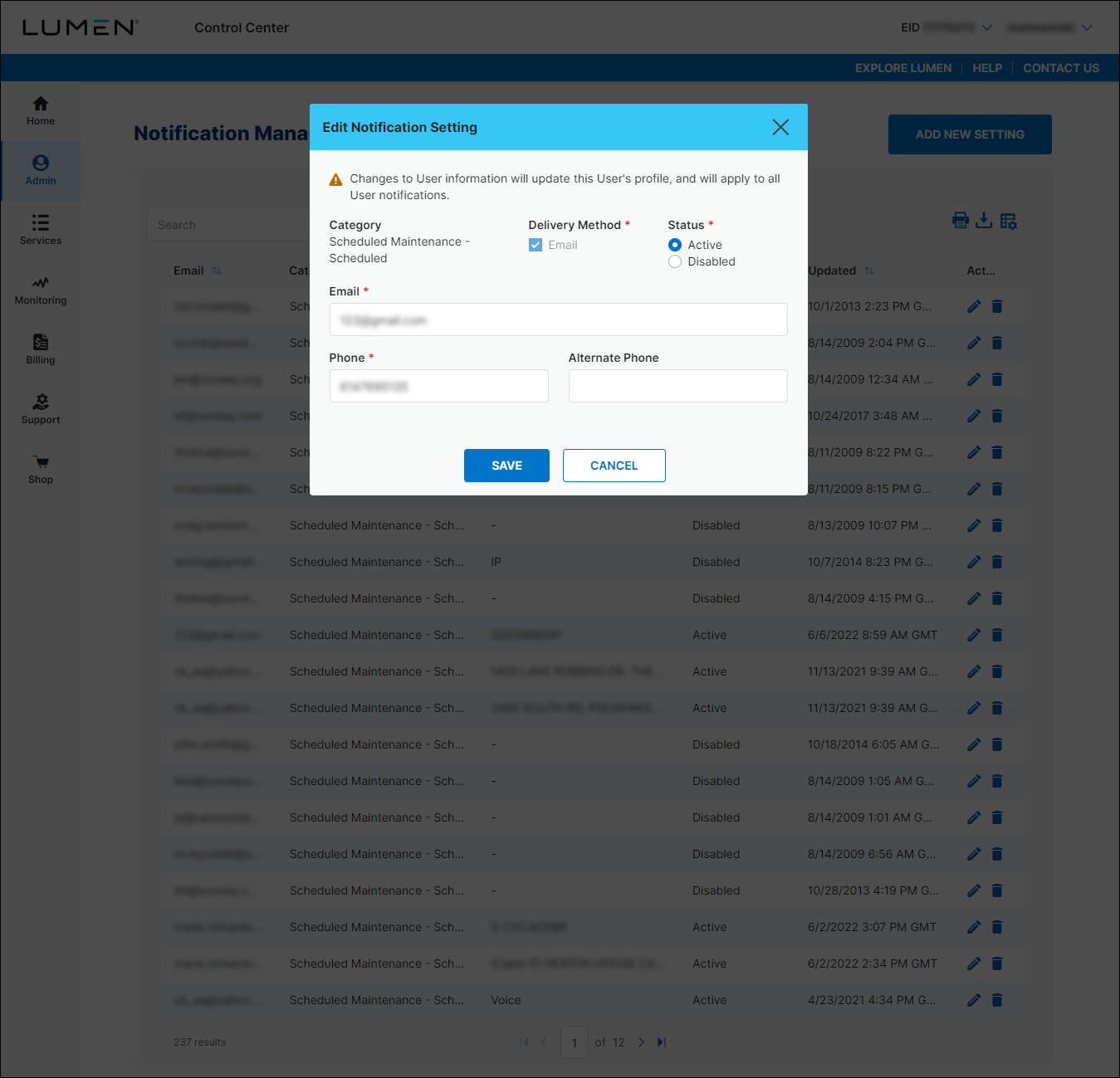The image size is (1120, 1078).
Task: Edit the row updated 4/23/2021 4:34 PM
Action: click(x=974, y=1000)
